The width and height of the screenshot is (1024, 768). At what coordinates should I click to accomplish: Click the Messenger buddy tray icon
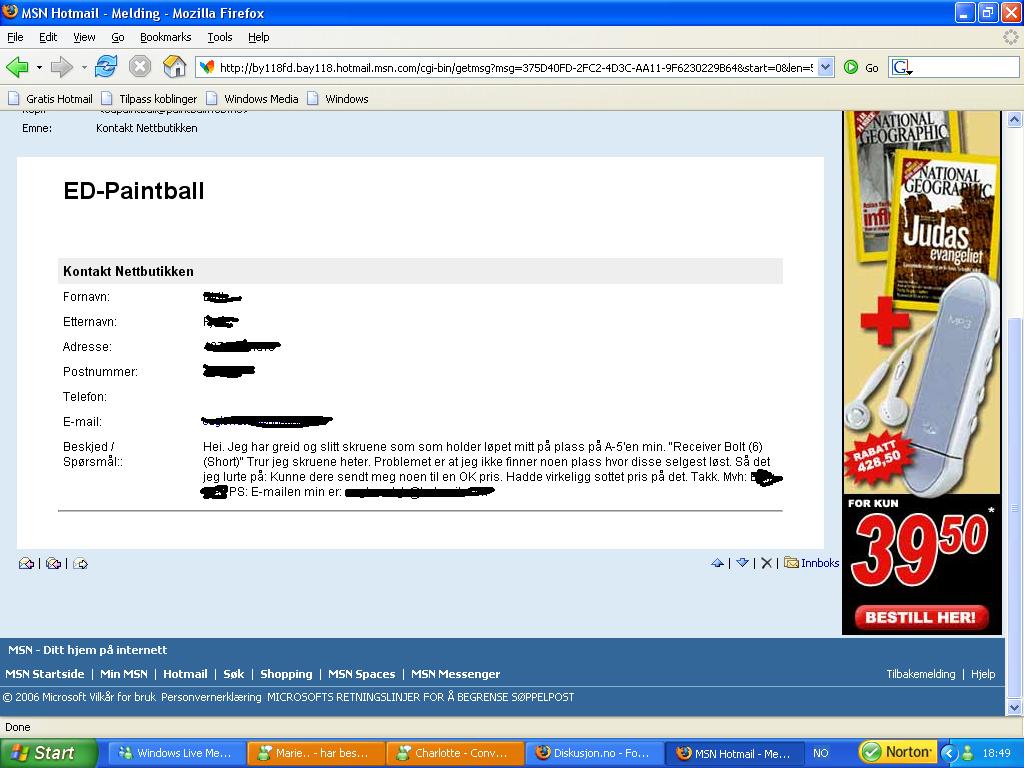[x=968, y=753]
